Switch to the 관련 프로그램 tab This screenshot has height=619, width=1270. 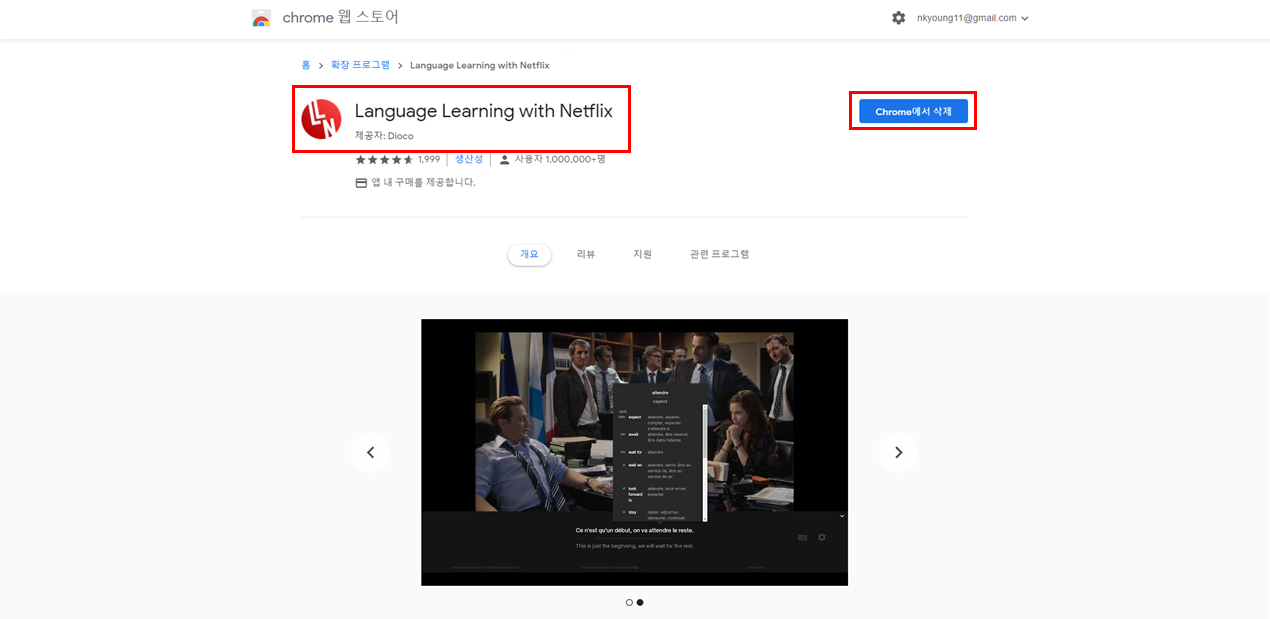click(719, 254)
